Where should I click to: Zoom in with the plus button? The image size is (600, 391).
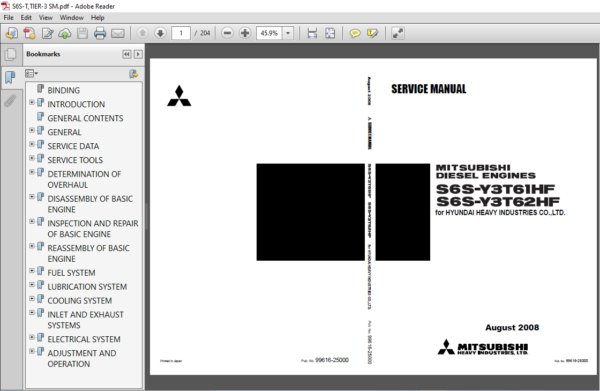pos(245,33)
